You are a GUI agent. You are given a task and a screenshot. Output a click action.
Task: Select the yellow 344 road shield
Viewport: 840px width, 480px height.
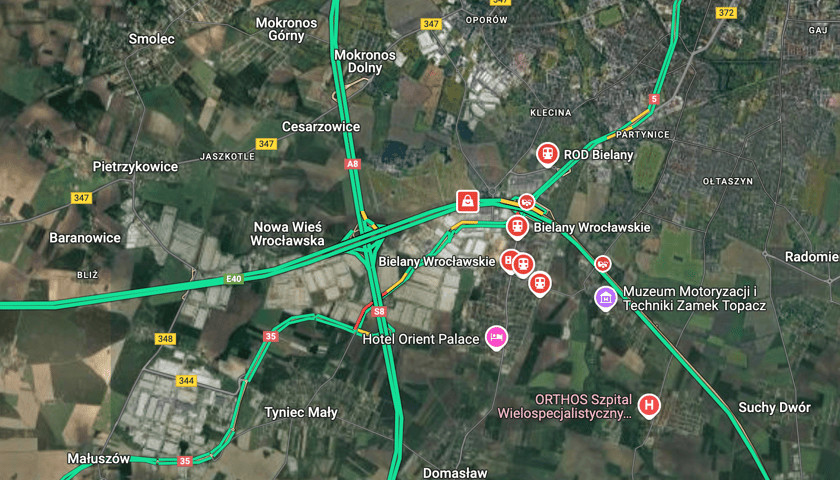click(186, 381)
